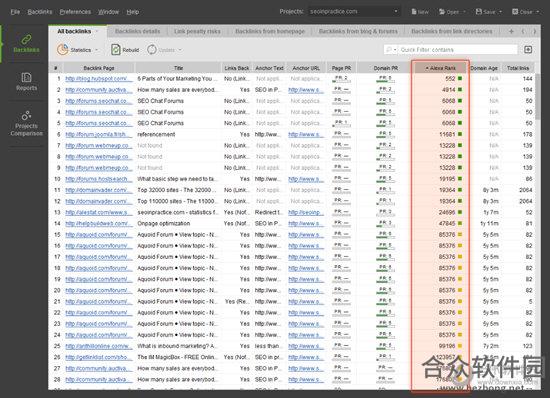Open the Window menu
Image resolution: width=550 pixels, height=398 pixels.
[x=108, y=12]
